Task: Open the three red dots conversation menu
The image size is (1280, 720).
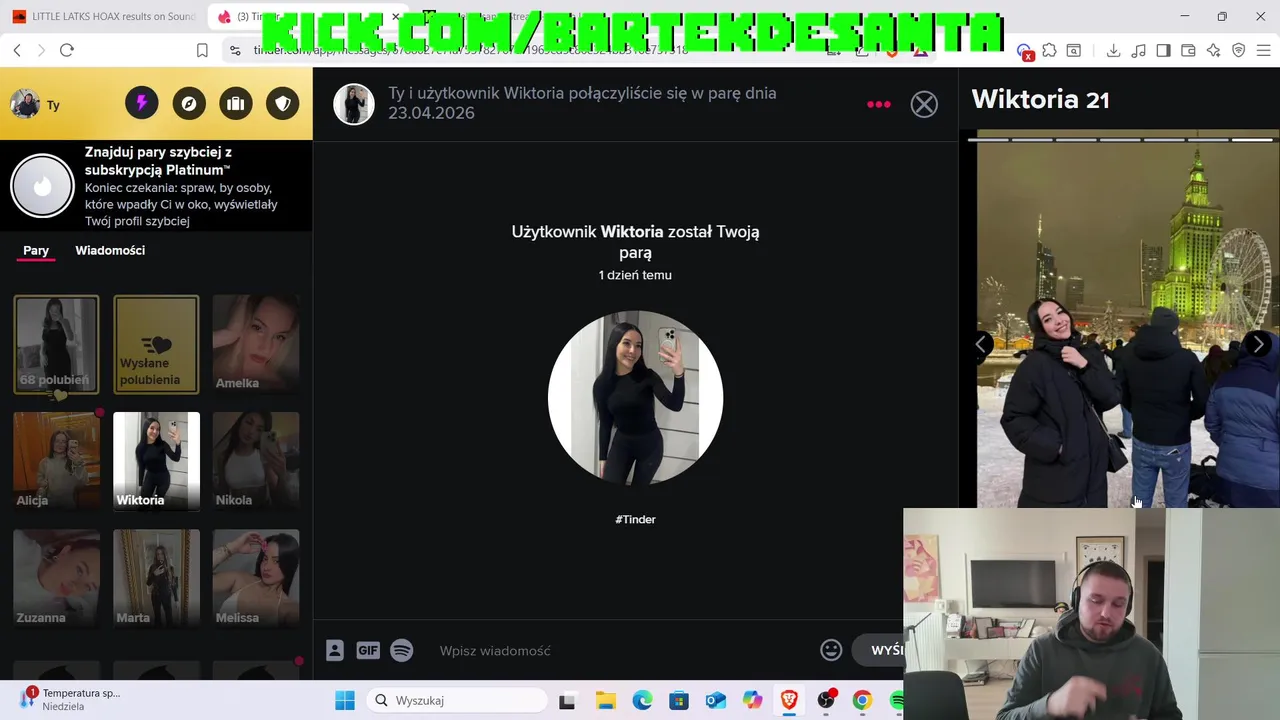Action: pyautogui.click(x=879, y=104)
